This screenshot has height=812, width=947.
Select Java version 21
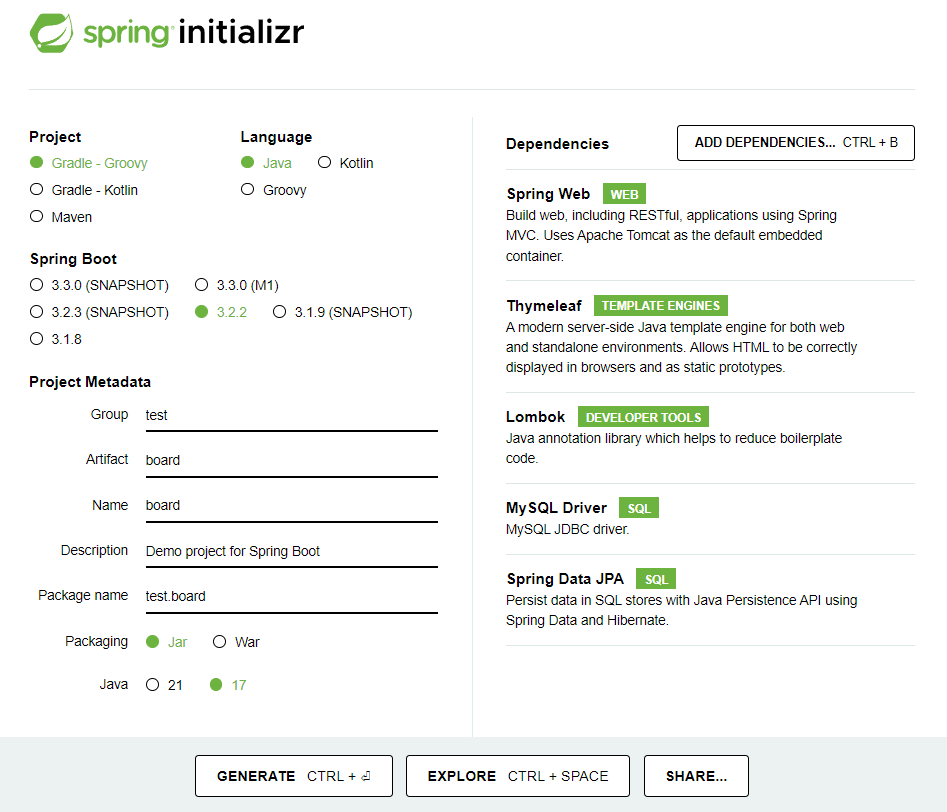pos(164,685)
